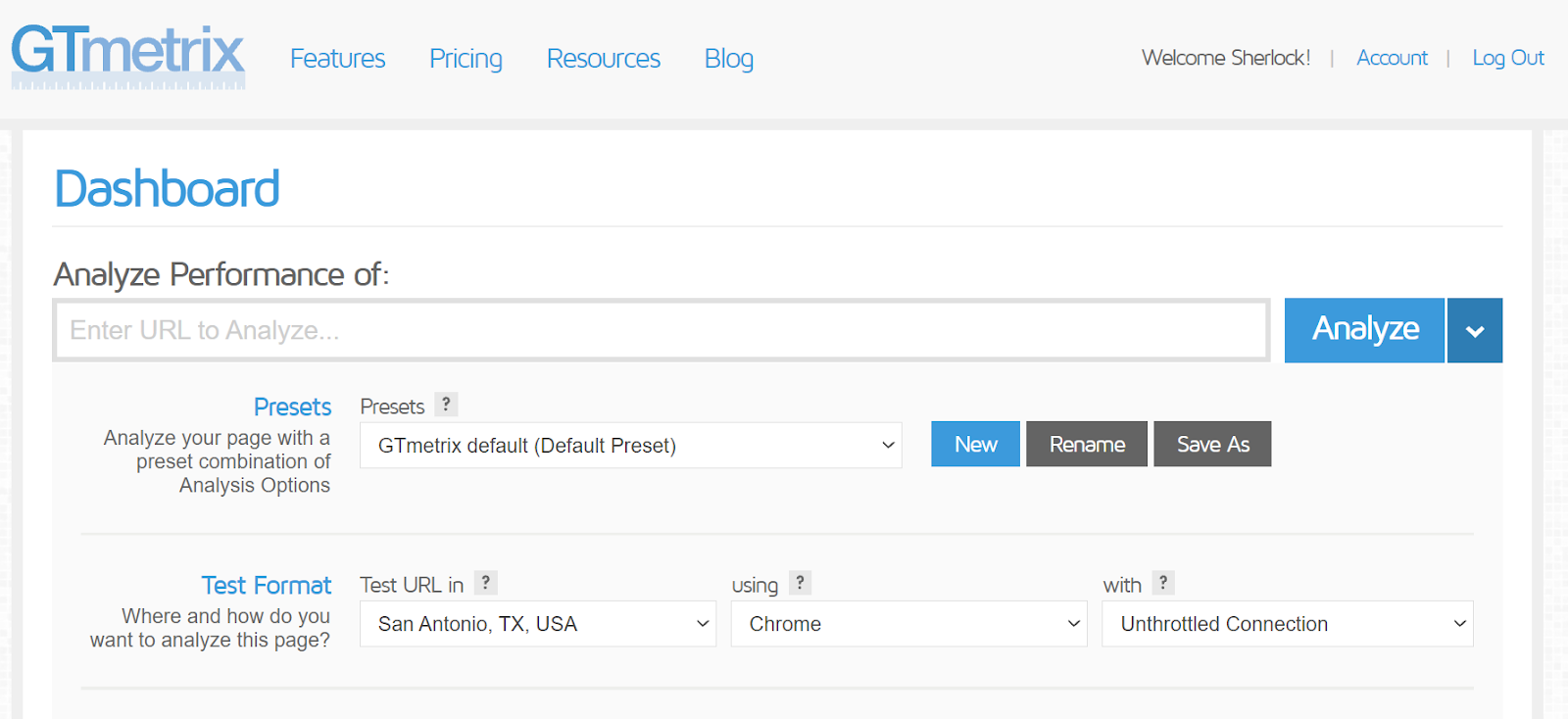
Task: Open the Unthrottled Connection dropdown
Action: pos(1288,624)
